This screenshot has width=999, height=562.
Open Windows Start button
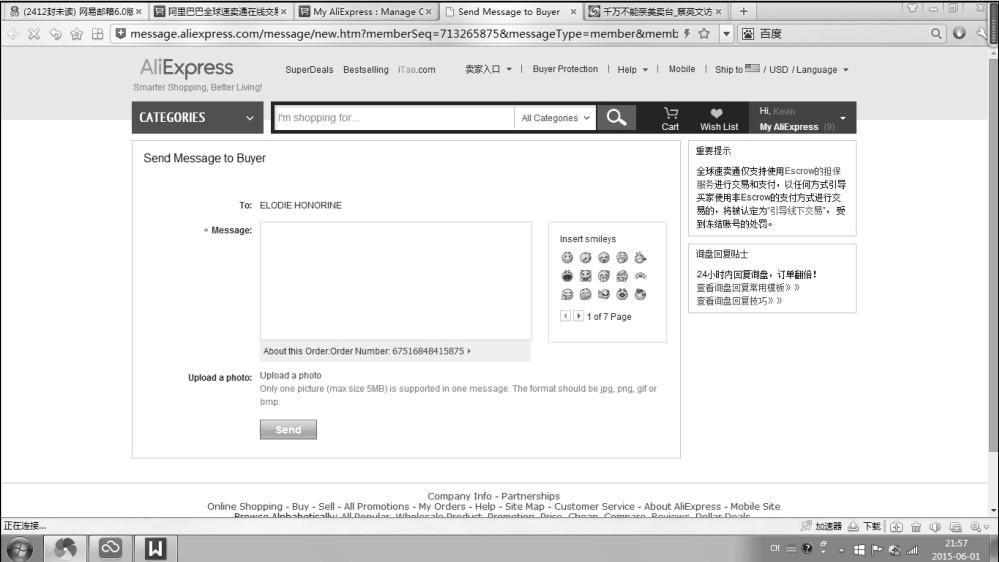pyautogui.click(x=20, y=549)
